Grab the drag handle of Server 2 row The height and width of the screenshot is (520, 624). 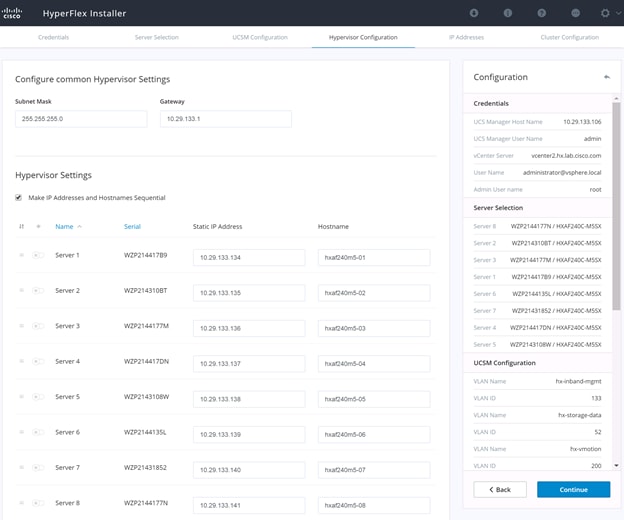pos(21,290)
